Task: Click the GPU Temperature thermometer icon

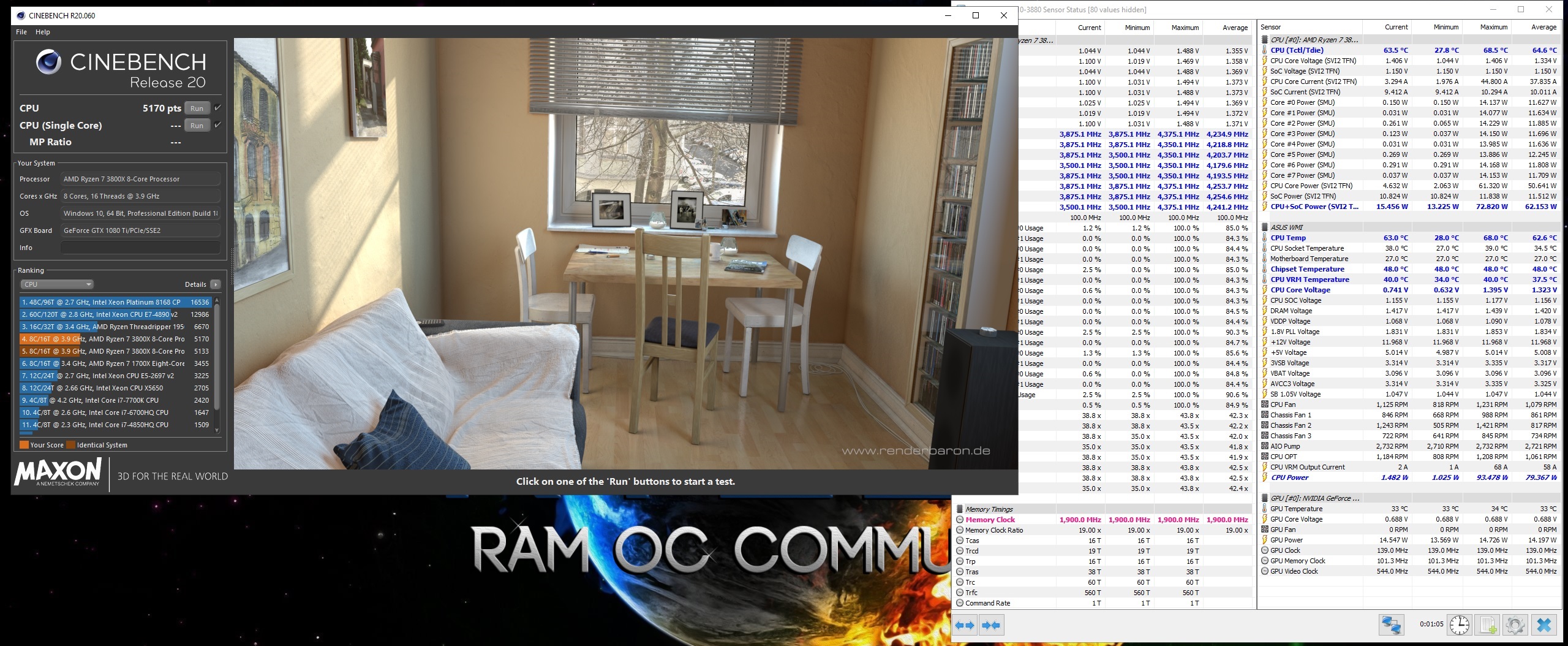Action: 1265,509
